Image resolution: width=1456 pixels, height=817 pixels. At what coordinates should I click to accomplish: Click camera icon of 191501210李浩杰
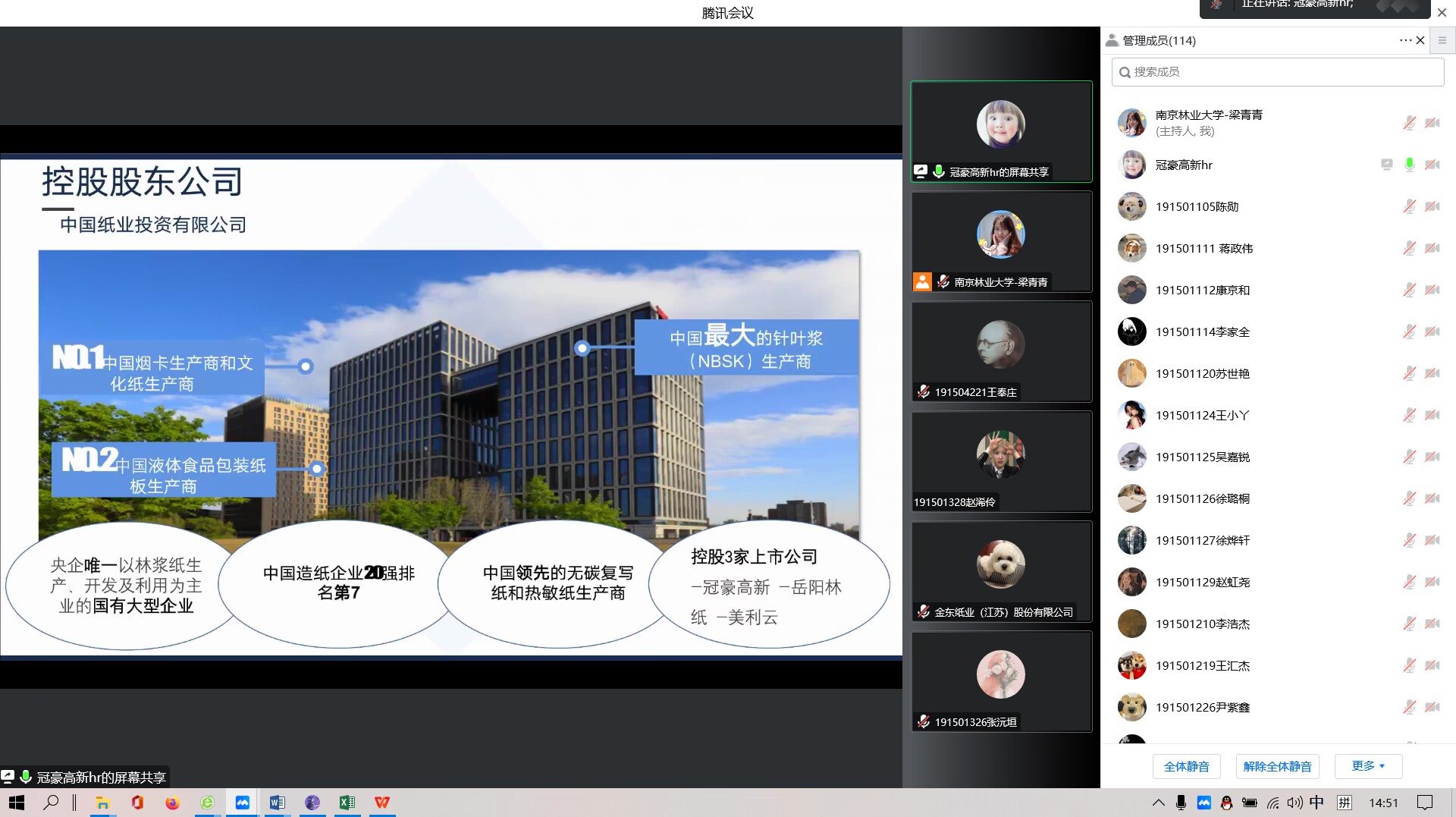[x=1432, y=624]
